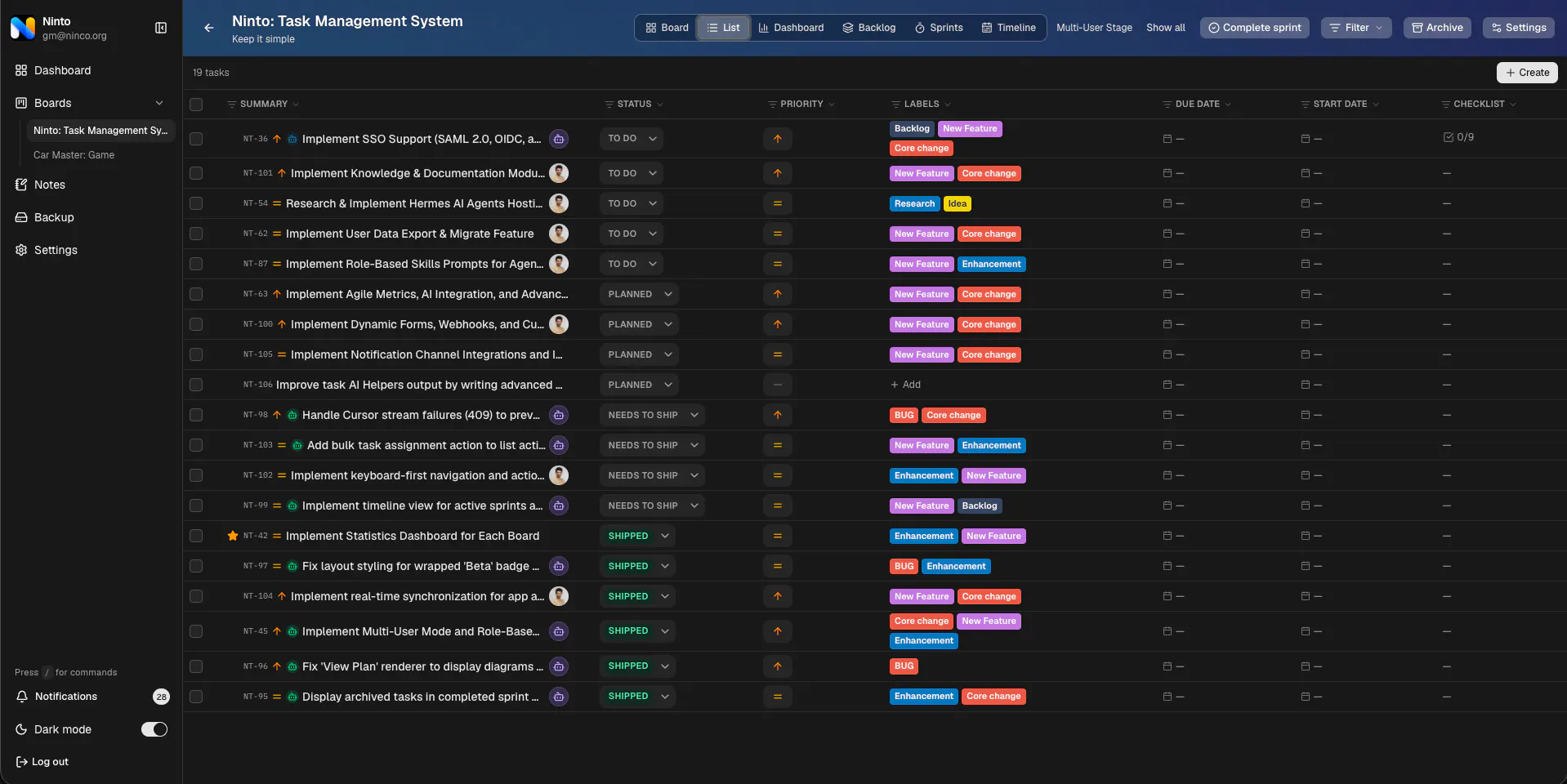1567x784 pixels.
Task: Switch to the Board view tab
Action: [667, 28]
